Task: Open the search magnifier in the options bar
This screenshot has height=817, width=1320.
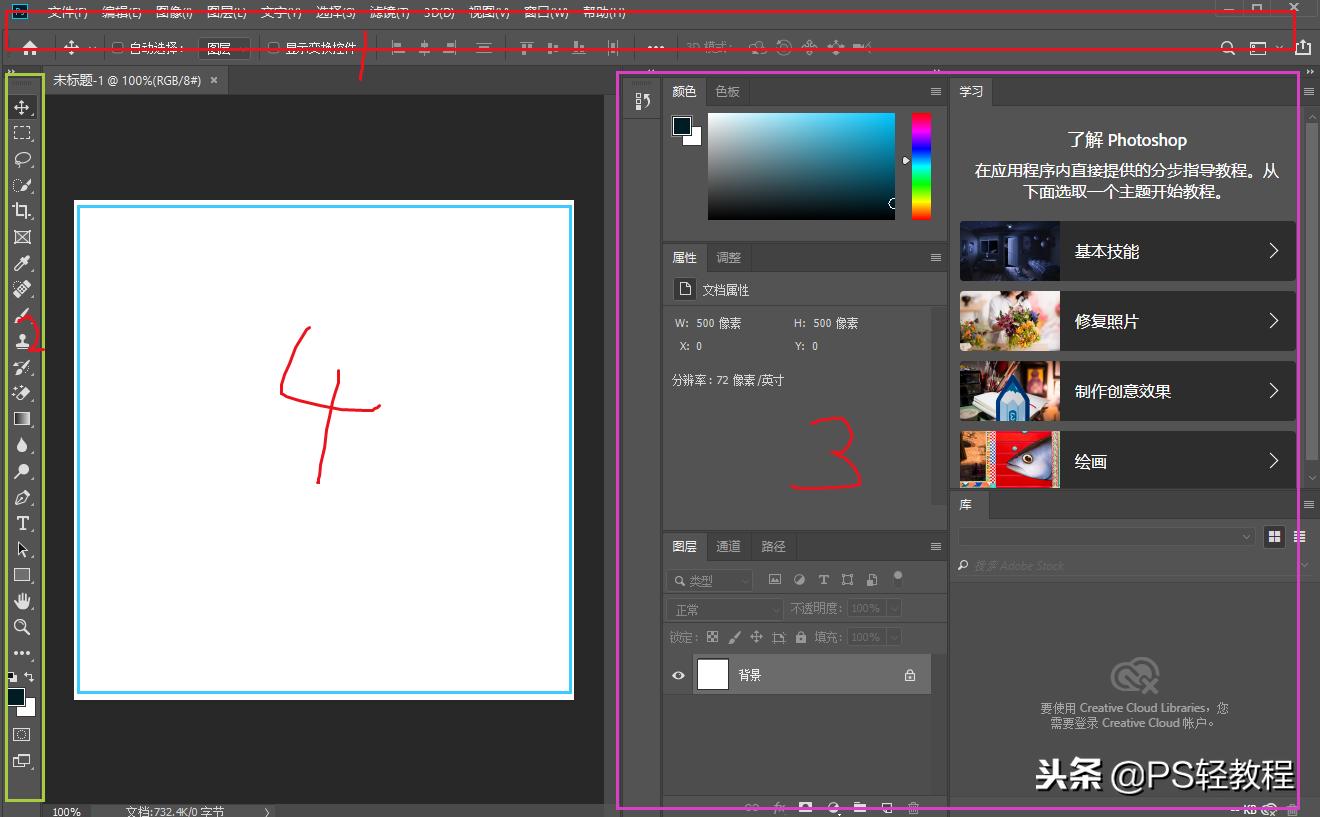Action: pos(1228,47)
